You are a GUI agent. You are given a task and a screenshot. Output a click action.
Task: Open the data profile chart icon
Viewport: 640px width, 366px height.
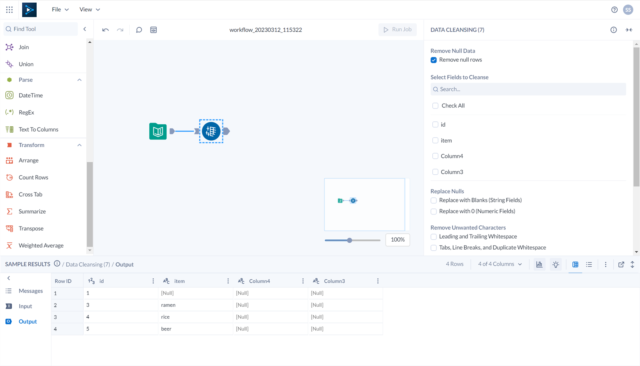(x=539, y=264)
